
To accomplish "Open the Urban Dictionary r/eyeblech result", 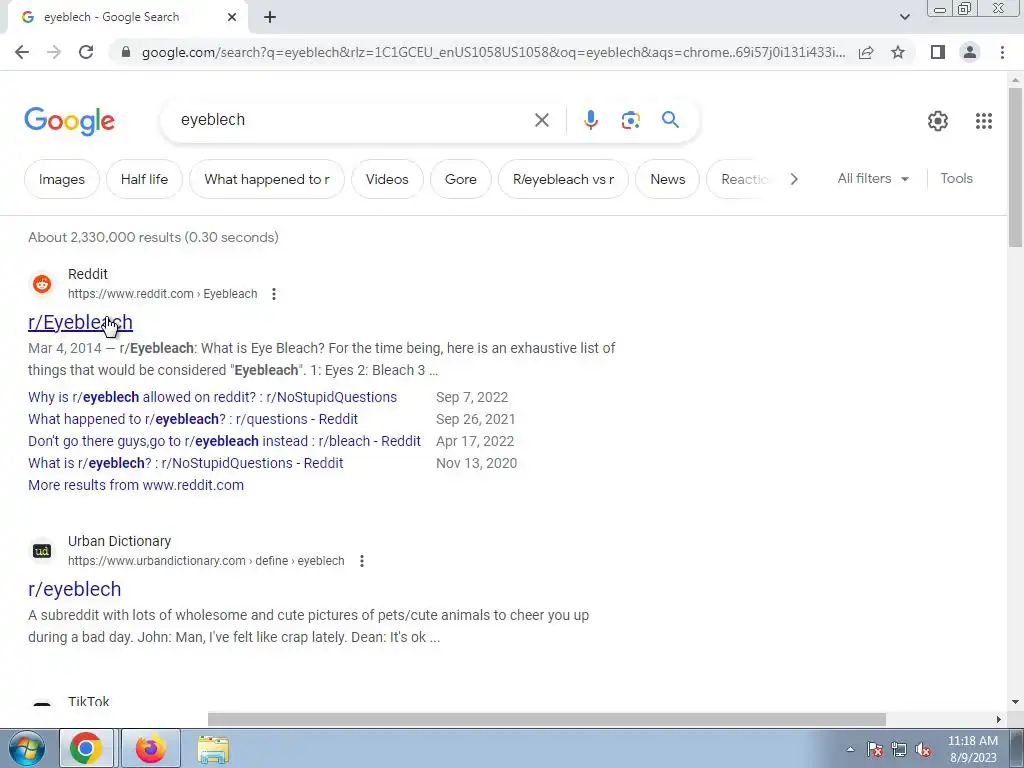I will pos(74,589).
